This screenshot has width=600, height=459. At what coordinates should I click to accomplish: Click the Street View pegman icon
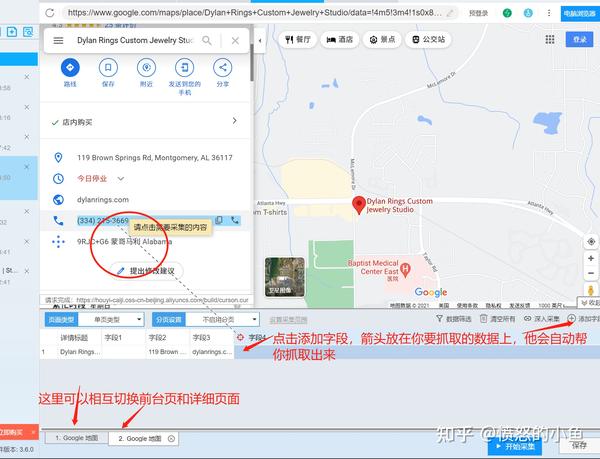coord(591,290)
